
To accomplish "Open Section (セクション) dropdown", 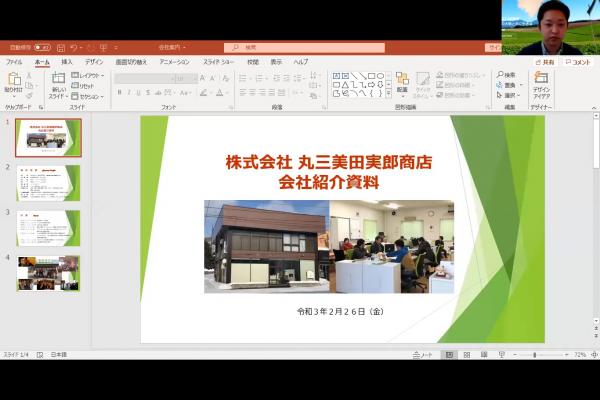I will tap(88, 96).
